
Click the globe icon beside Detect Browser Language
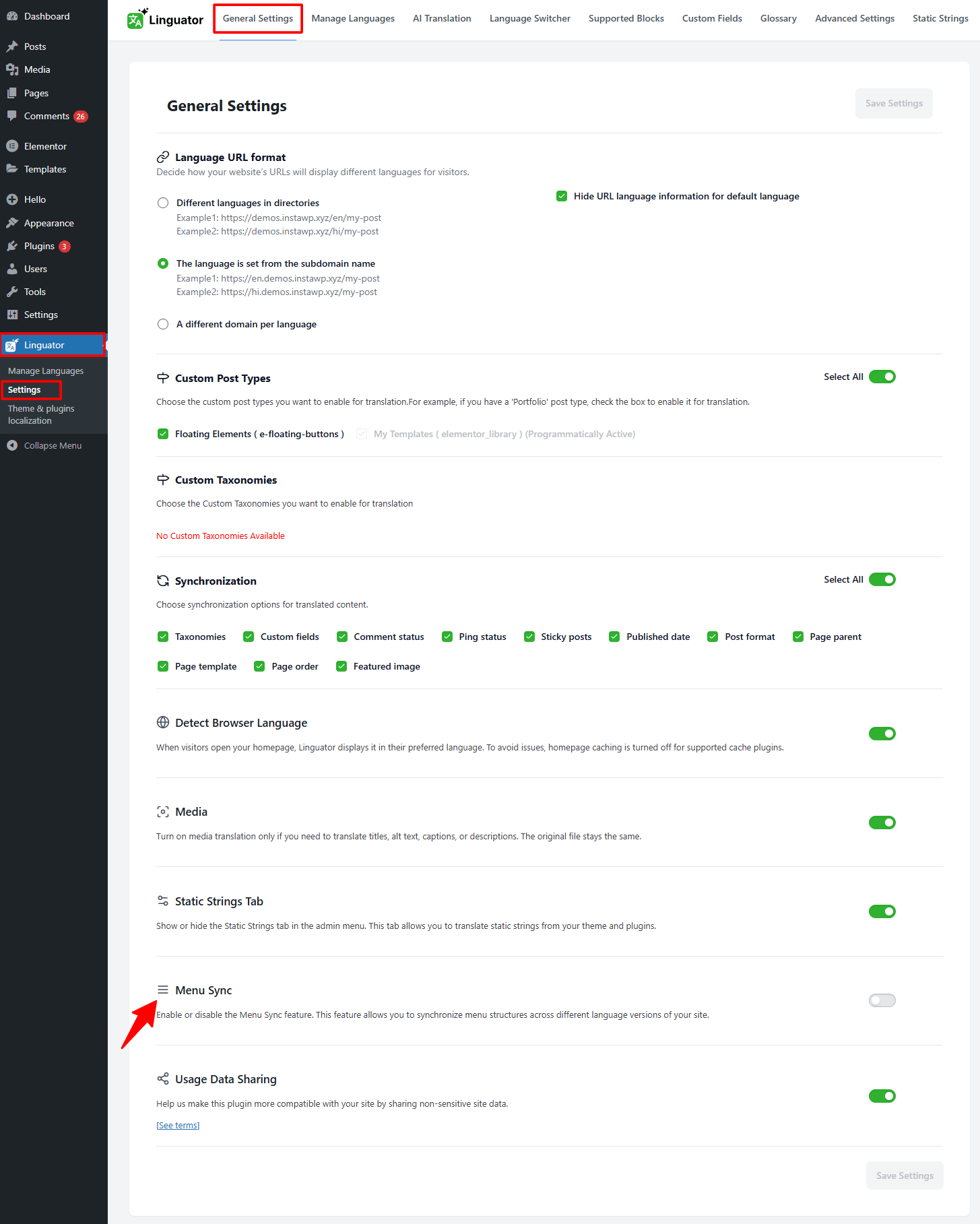click(x=163, y=722)
